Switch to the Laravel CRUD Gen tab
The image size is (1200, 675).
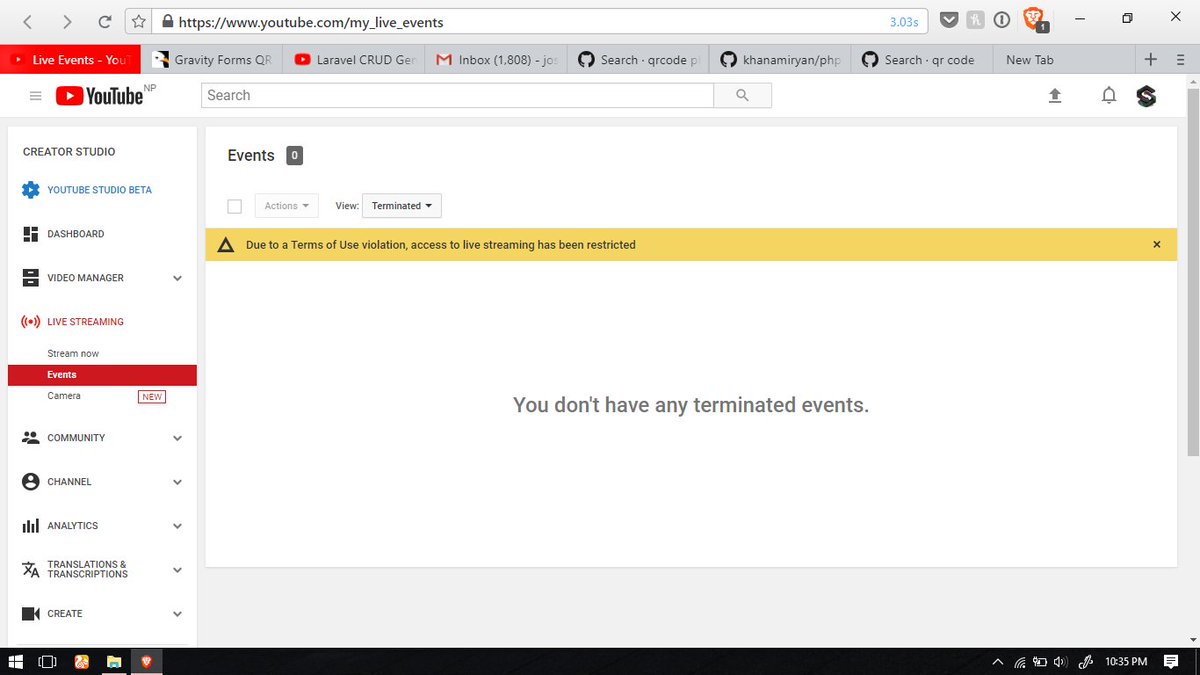355,60
